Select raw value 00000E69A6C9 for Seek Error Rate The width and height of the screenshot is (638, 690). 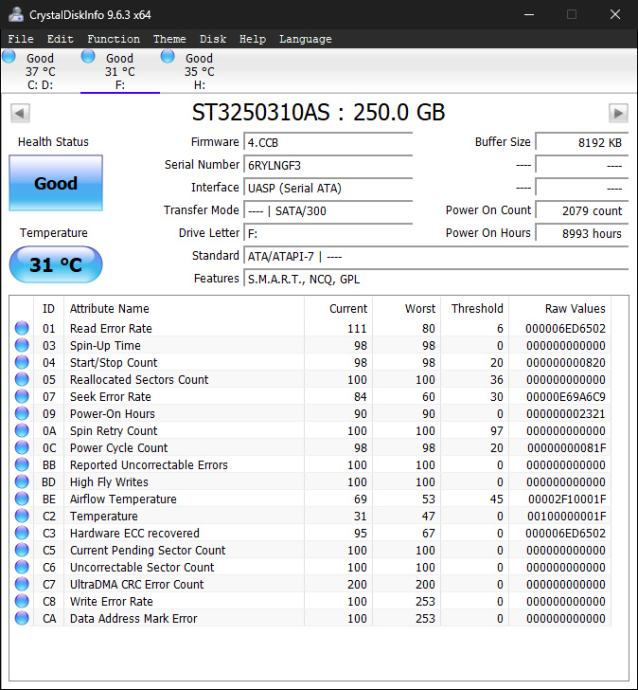point(566,396)
